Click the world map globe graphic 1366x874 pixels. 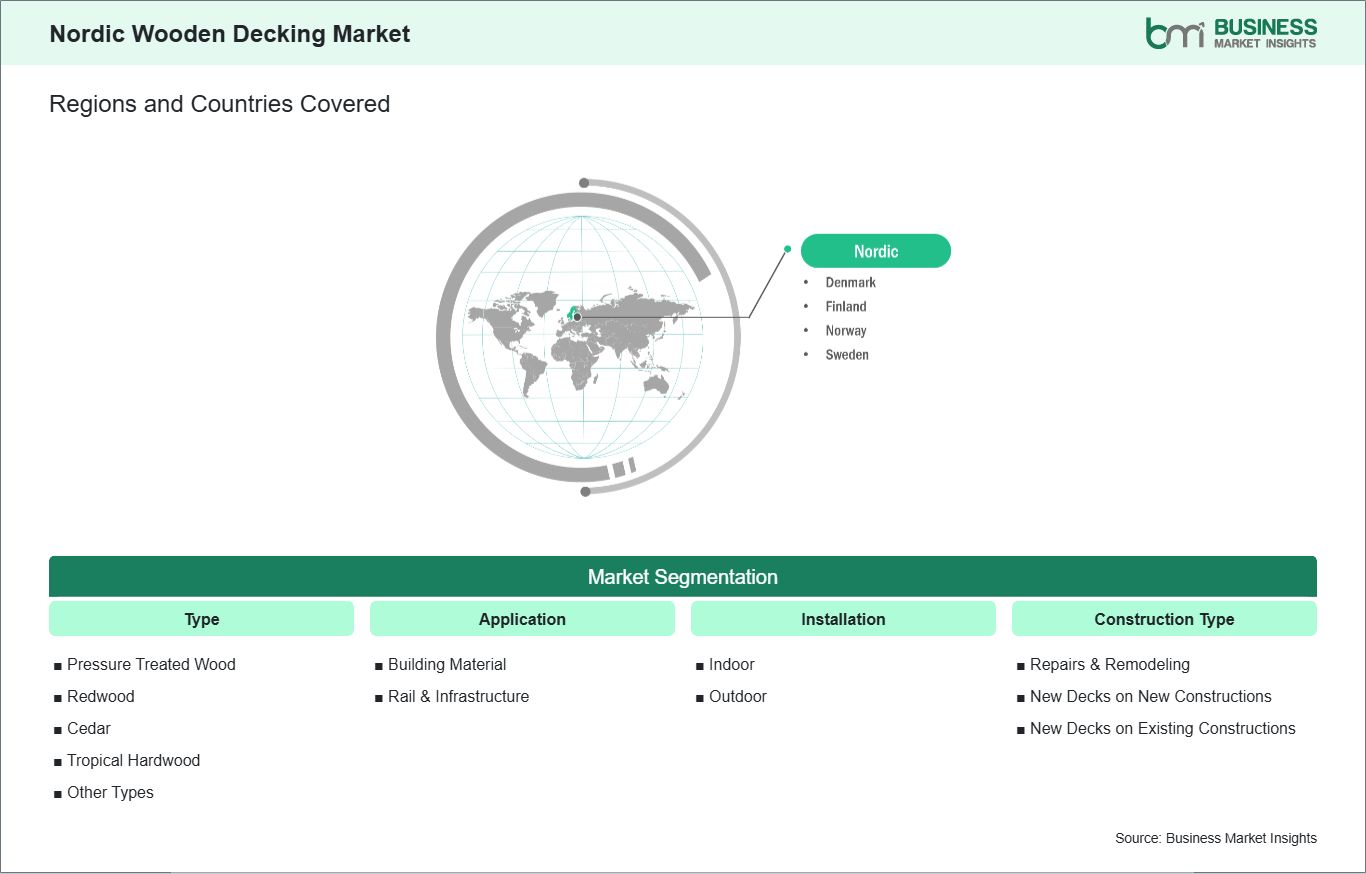[588, 337]
